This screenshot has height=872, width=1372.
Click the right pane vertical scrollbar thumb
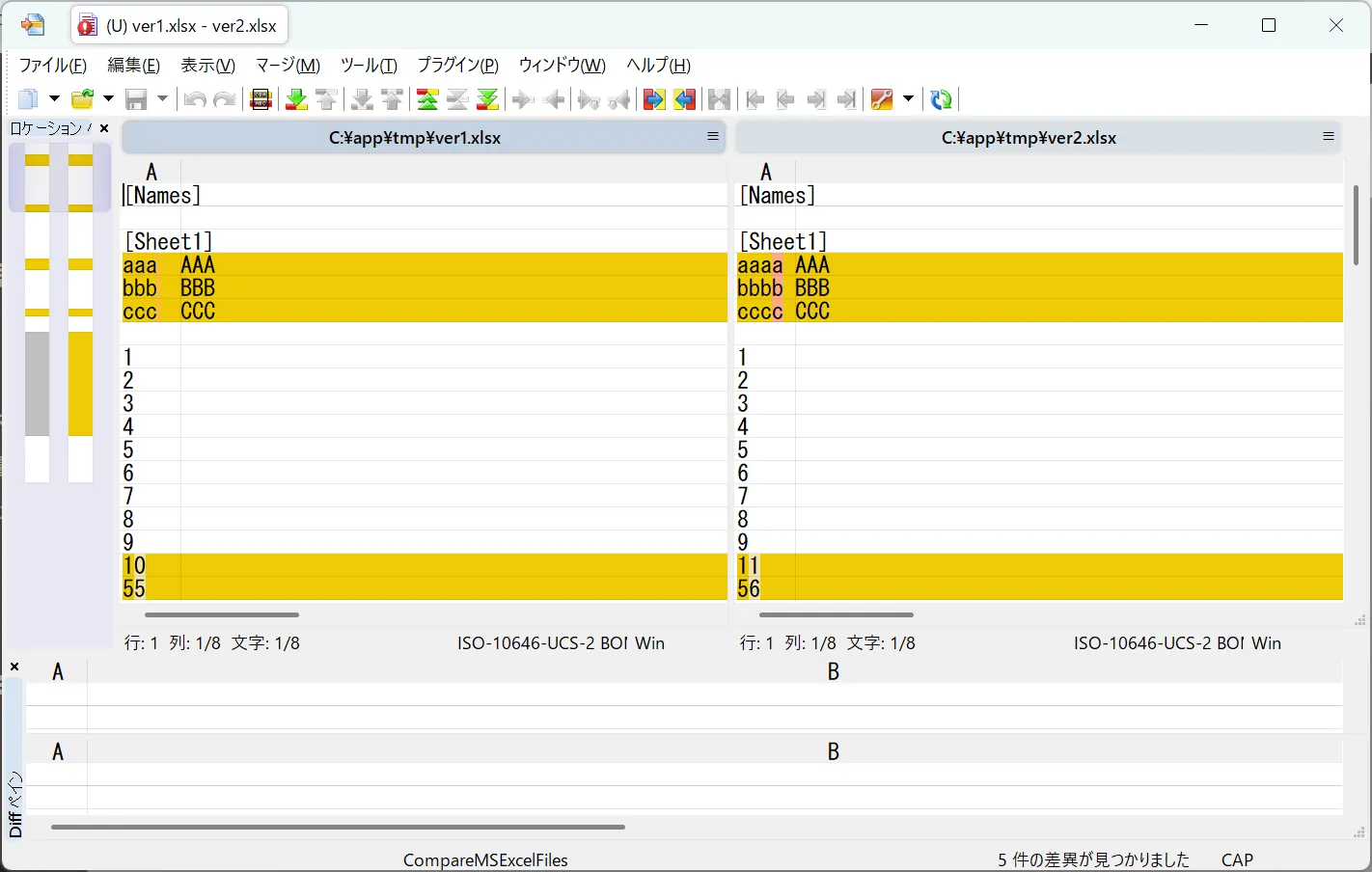[x=1356, y=224]
